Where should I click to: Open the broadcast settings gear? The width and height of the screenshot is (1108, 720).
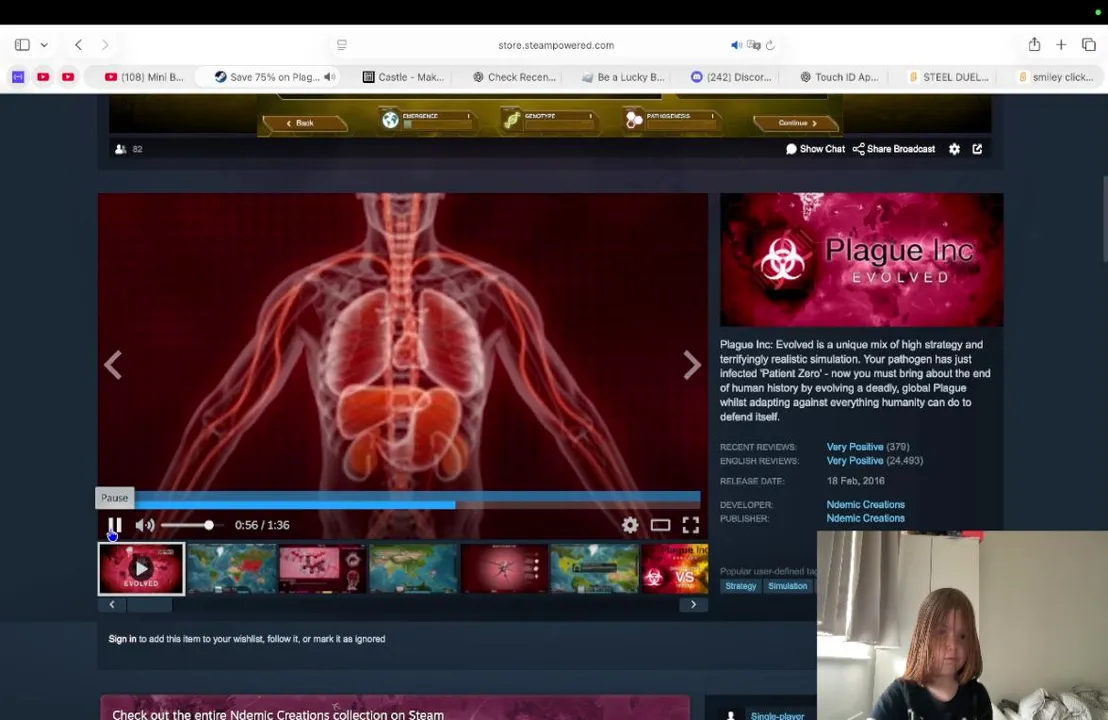pyautogui.click(x=954, y=149)
